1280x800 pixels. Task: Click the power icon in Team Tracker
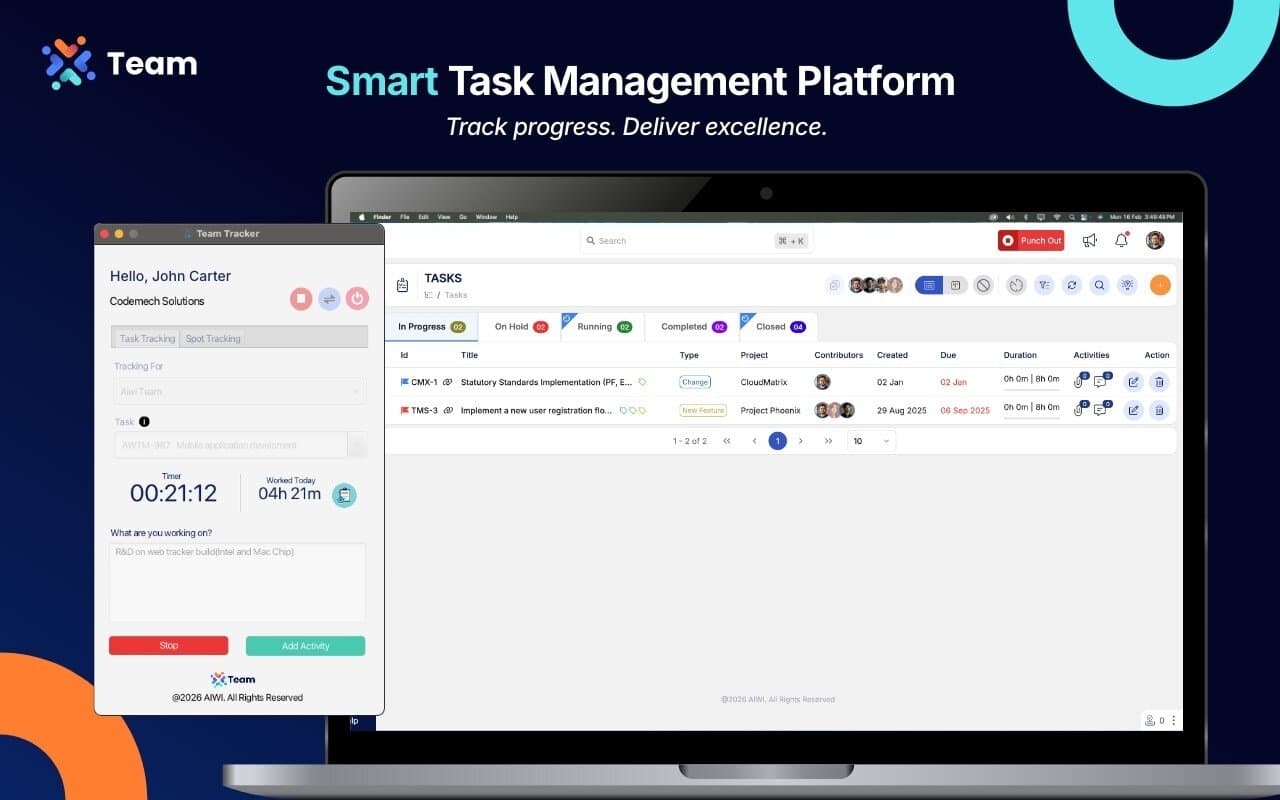[357, 298]
